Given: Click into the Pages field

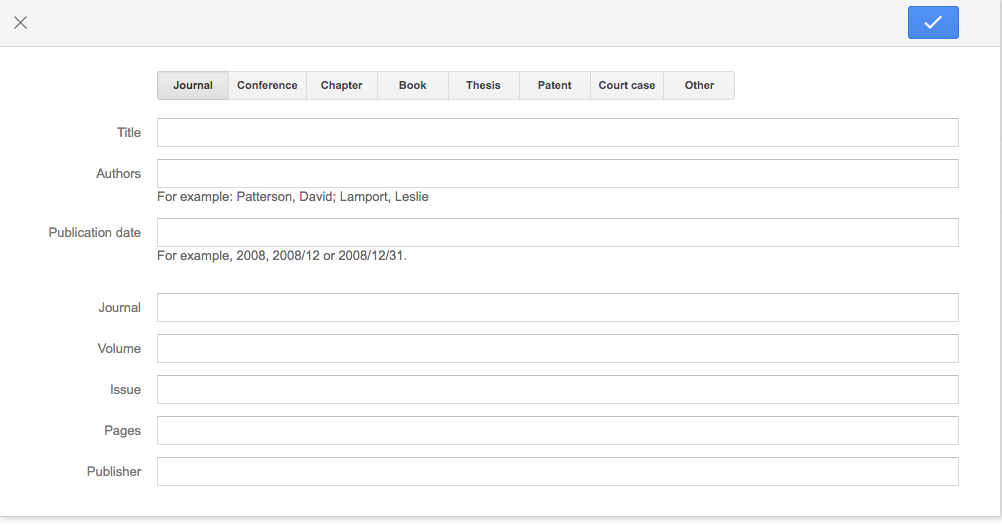Looking at the screenshot, I should pos(557,431).
